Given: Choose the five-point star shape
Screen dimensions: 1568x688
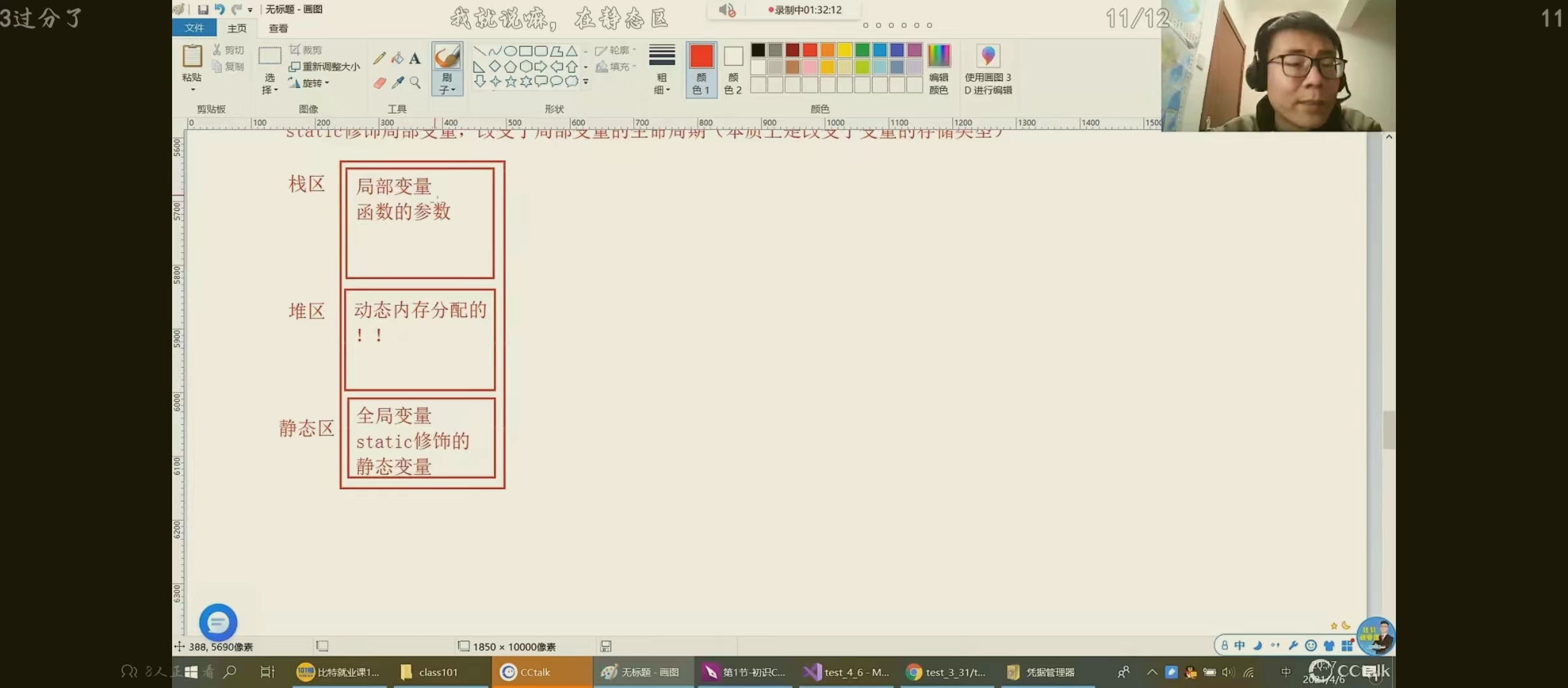Looking at the screenshot, I should click(x=511, y=82).
